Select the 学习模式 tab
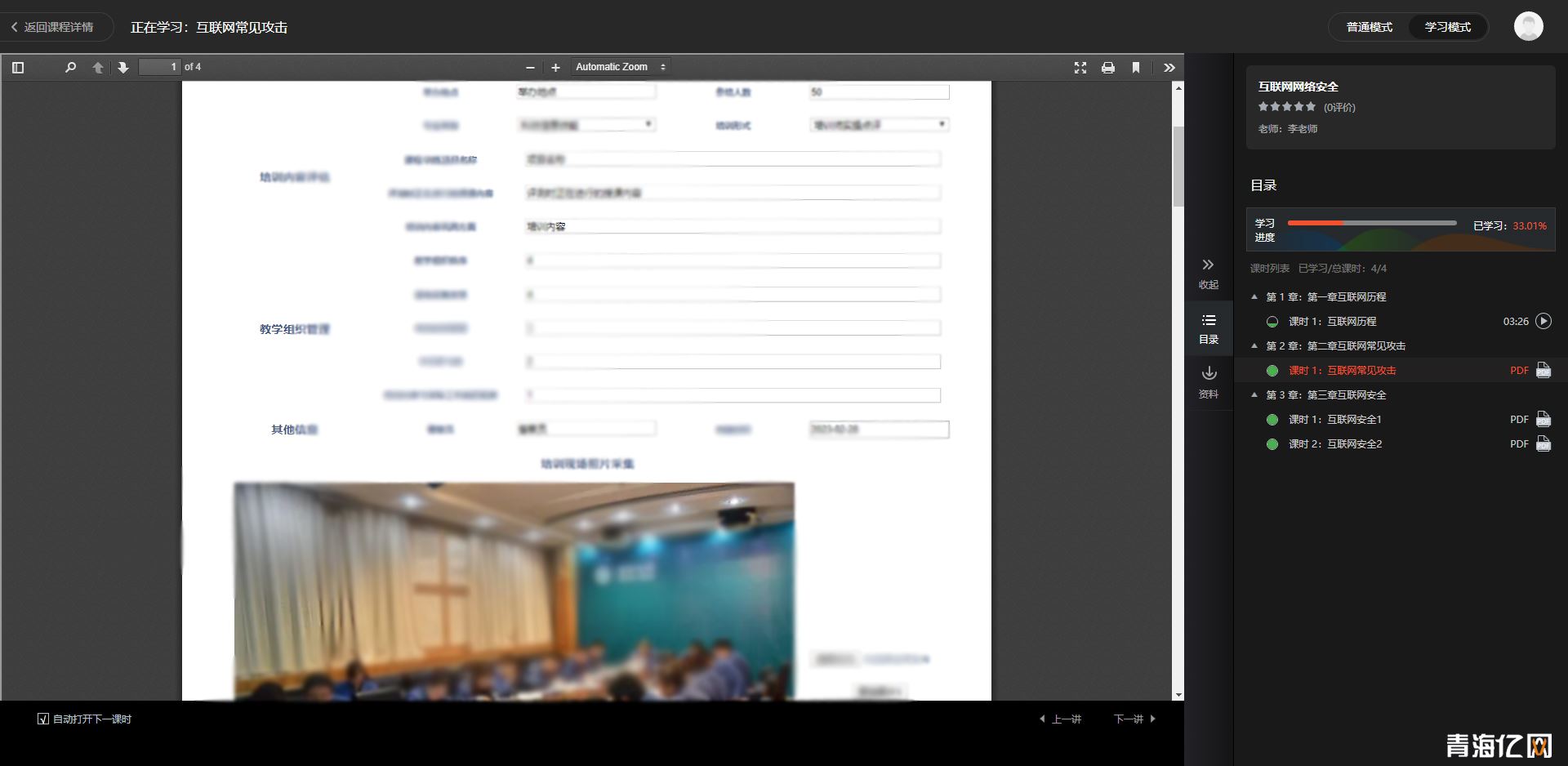 click(1448, 26)
